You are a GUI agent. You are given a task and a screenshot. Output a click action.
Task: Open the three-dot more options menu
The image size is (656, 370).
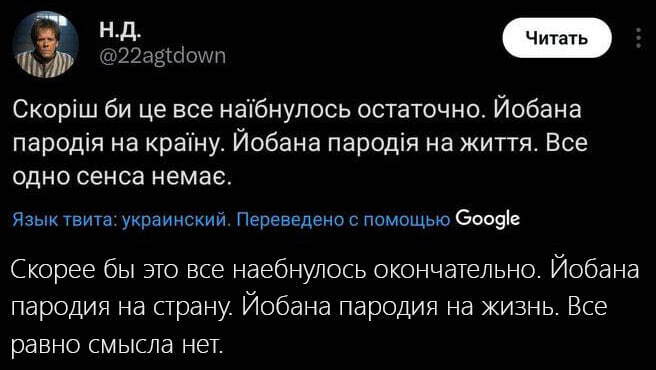pos(638,38)
